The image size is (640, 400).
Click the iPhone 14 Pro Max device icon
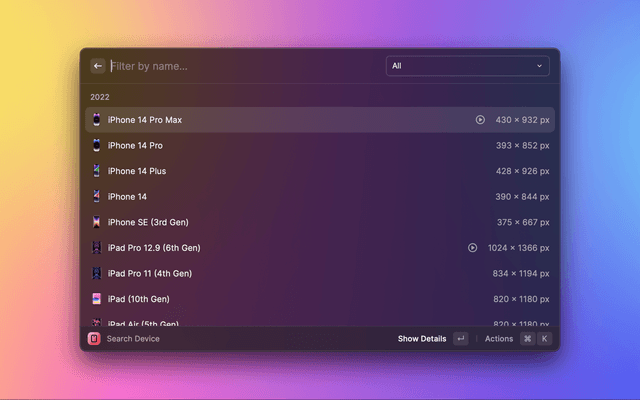96,120
